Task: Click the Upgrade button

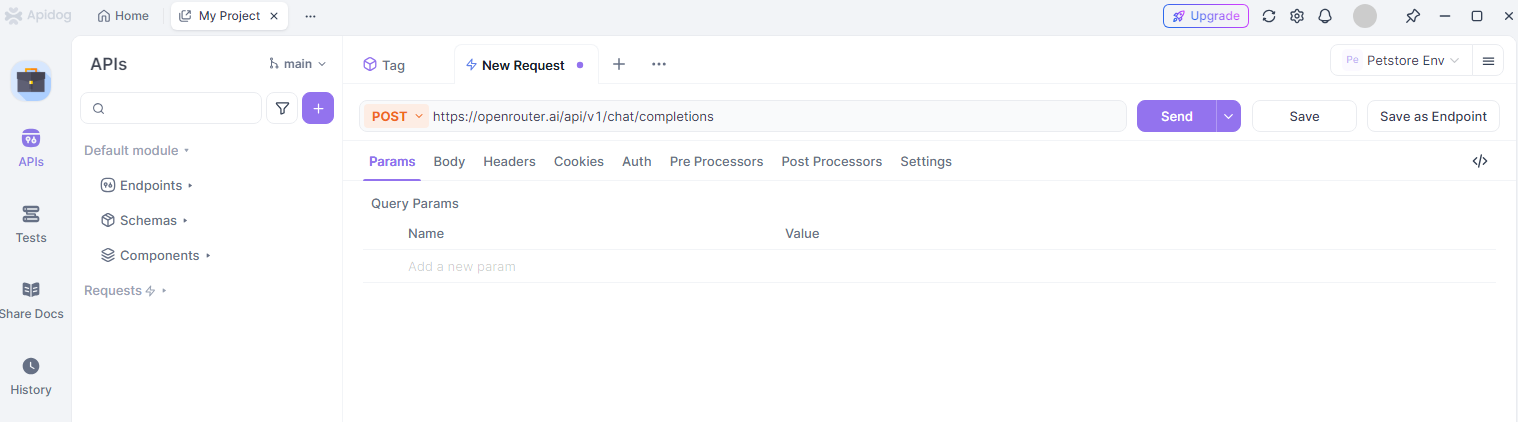Action: pos(1206,16)
